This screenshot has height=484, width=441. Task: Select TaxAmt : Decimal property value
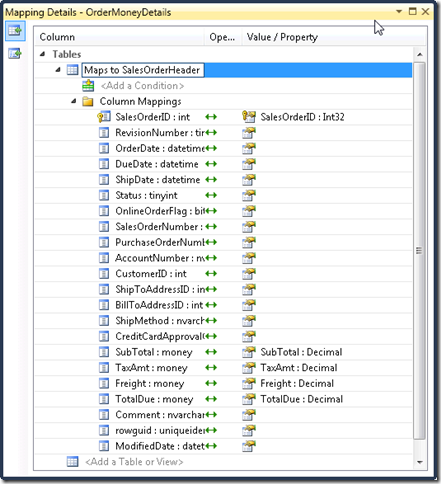[299, 368]
